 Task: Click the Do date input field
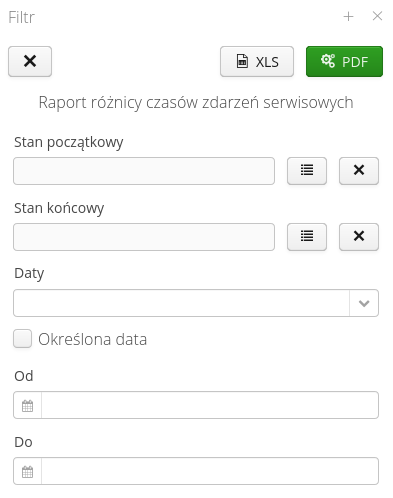point(210,471)
